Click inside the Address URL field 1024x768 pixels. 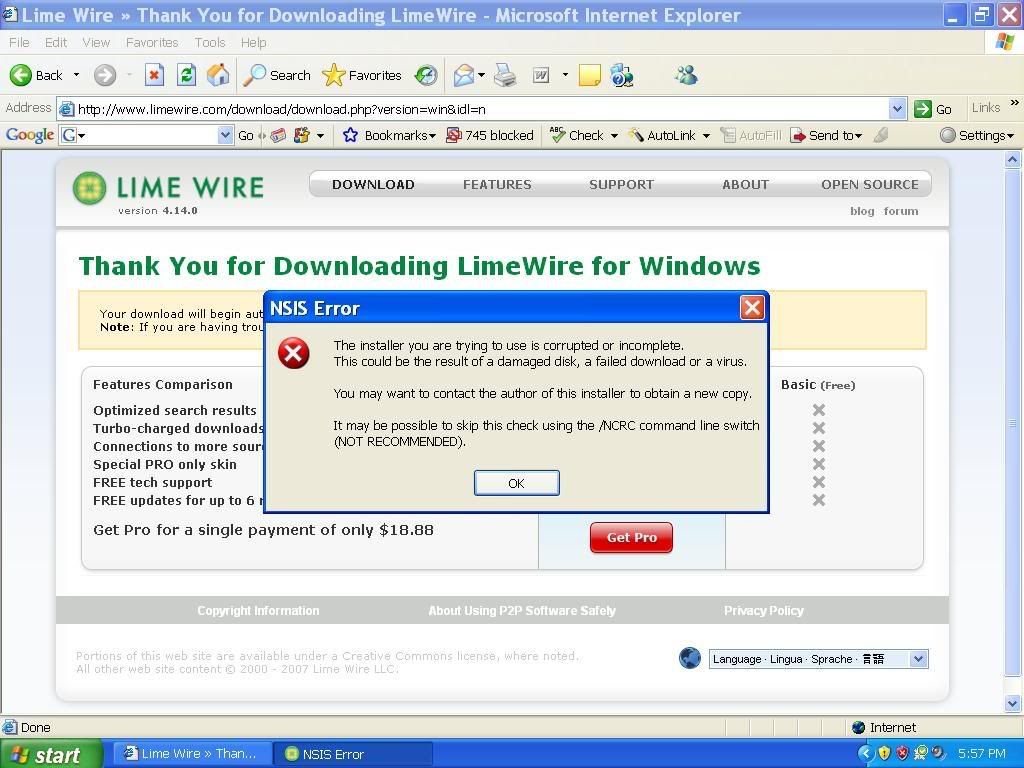point(482,109)
